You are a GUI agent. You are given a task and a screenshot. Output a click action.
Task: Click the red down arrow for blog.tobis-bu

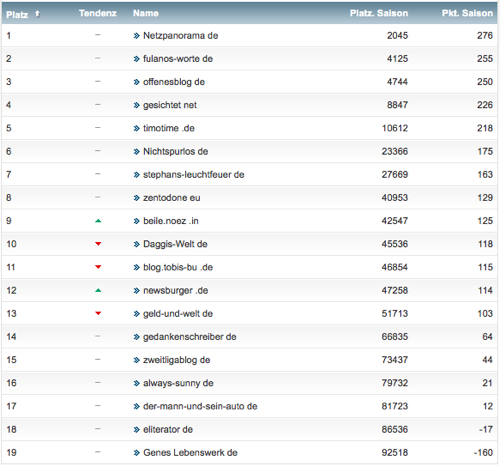point(98,267)
